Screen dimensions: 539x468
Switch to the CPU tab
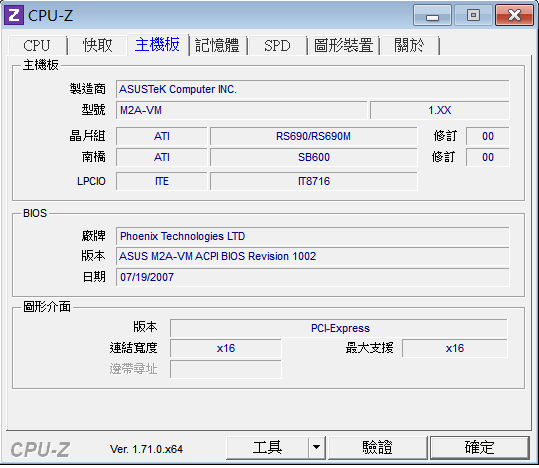coord(37,45)
